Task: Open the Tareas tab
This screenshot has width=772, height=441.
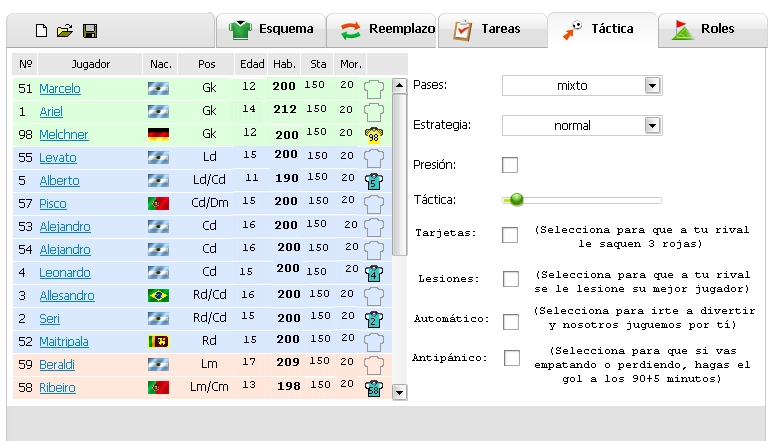Action: coord(486,29)
